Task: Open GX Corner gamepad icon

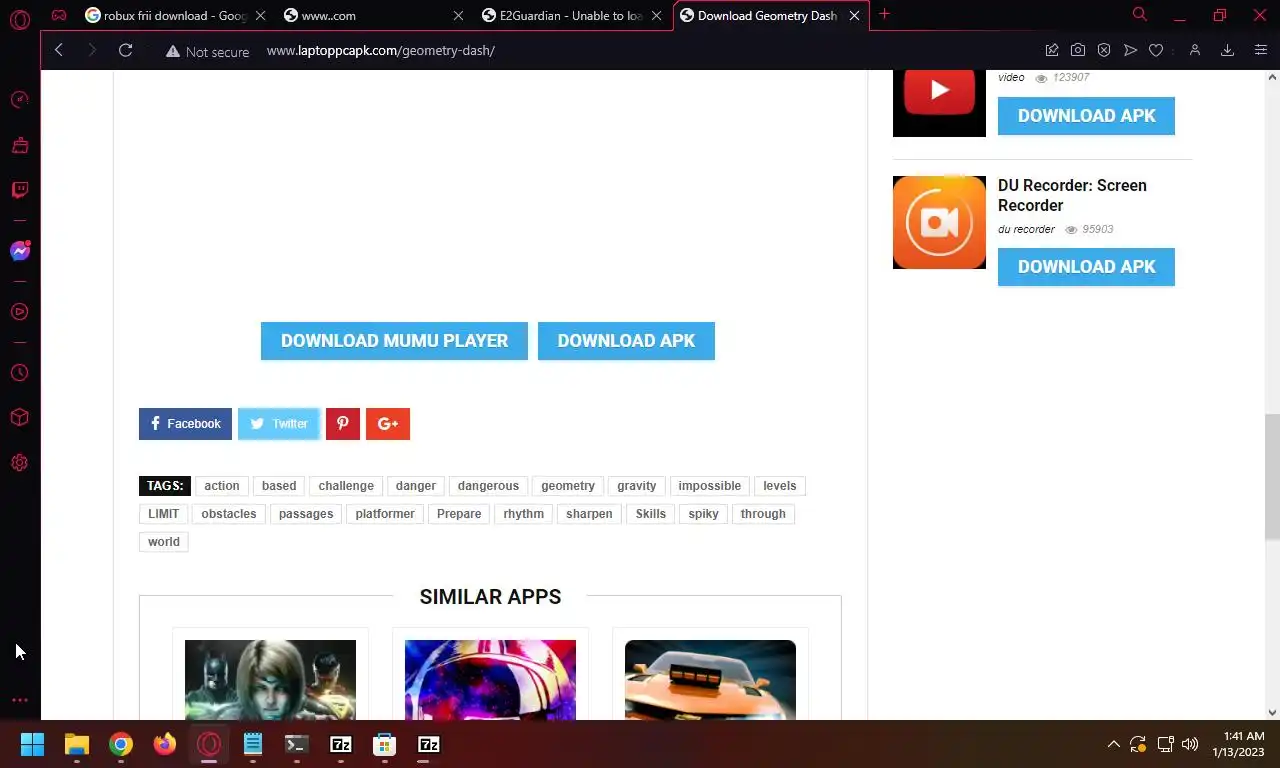Action: click(59, 15)
